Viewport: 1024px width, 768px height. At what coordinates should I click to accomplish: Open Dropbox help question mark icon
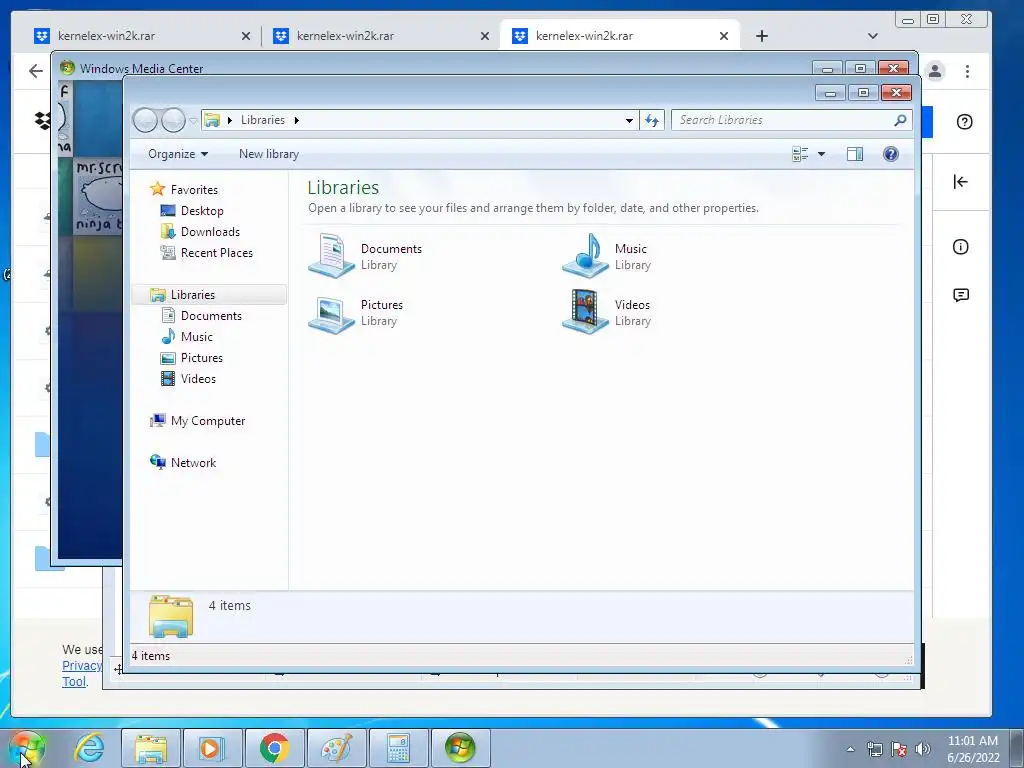click(x=965, y=122)
